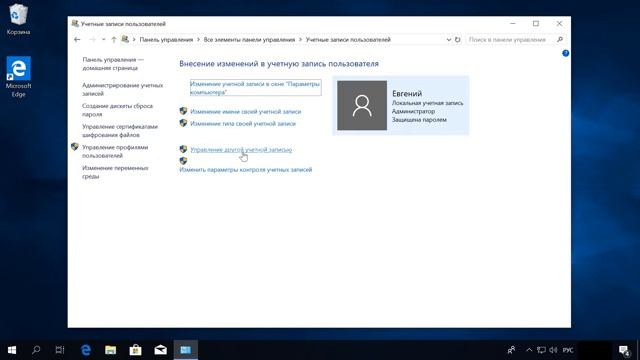Image resolution: width=640 pixels, height=360 pixels.
Task: Expand the address bar history dropdown
Action: (449, 40)
